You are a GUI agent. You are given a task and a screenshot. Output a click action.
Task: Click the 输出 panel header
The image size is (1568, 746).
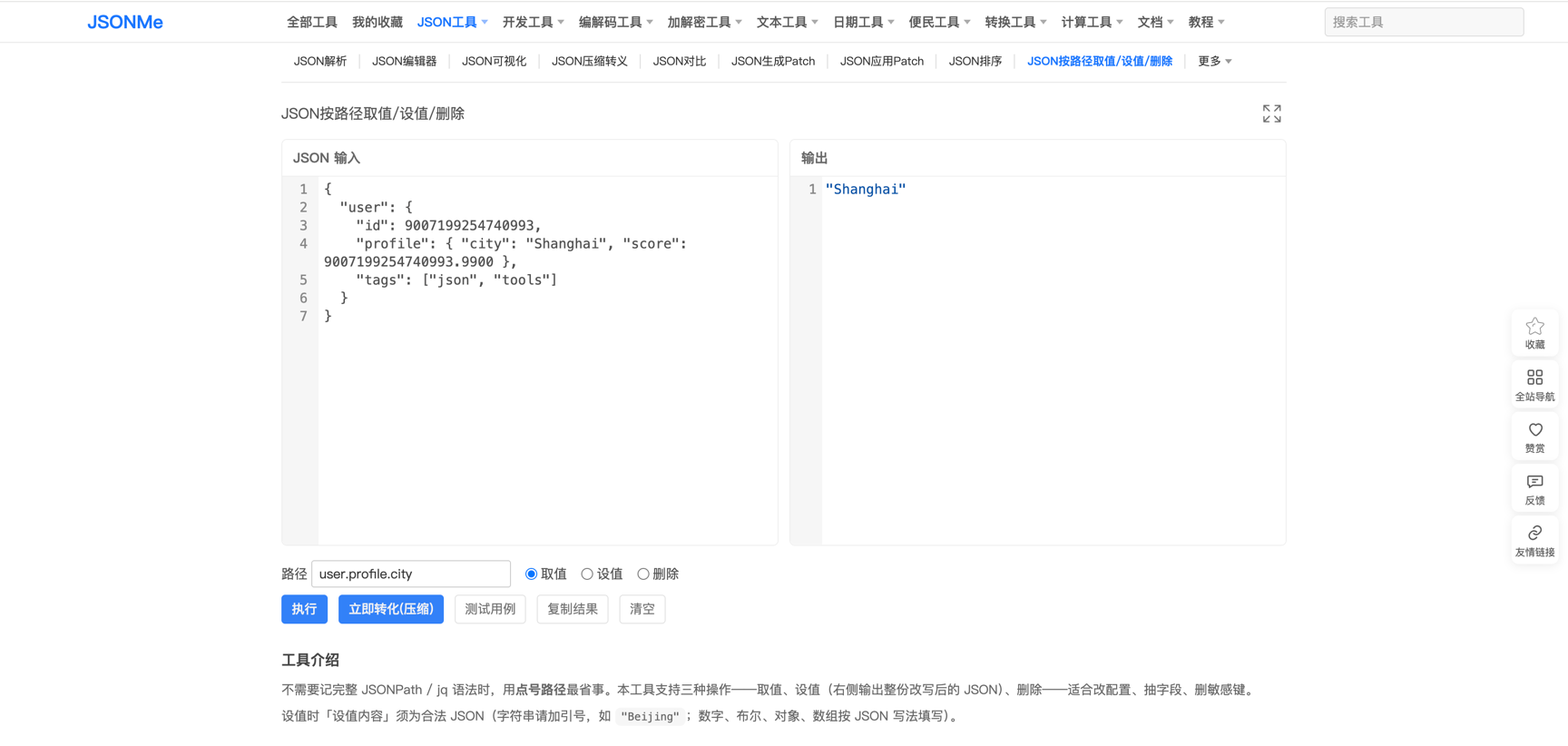coord(1037,158)
